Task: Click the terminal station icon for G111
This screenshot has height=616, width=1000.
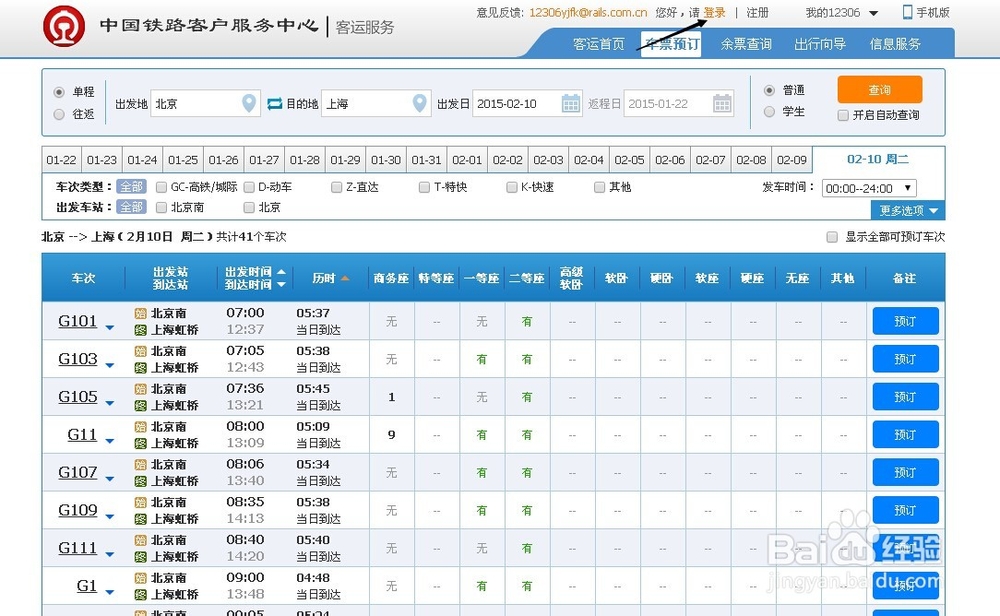Action: click(x=140, y=557)
